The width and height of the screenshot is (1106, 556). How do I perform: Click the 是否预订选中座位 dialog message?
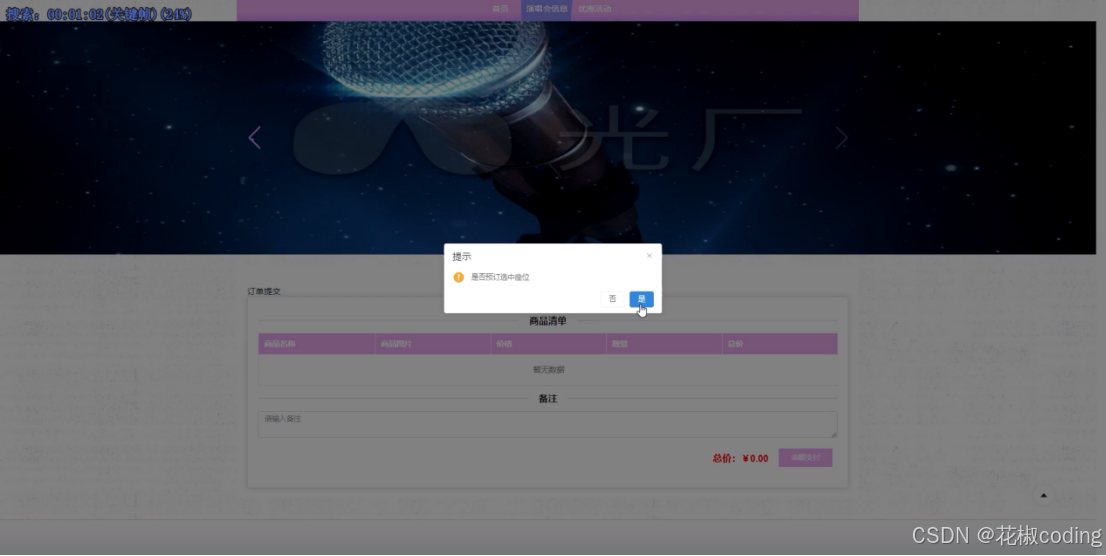[x=500, y=277]
